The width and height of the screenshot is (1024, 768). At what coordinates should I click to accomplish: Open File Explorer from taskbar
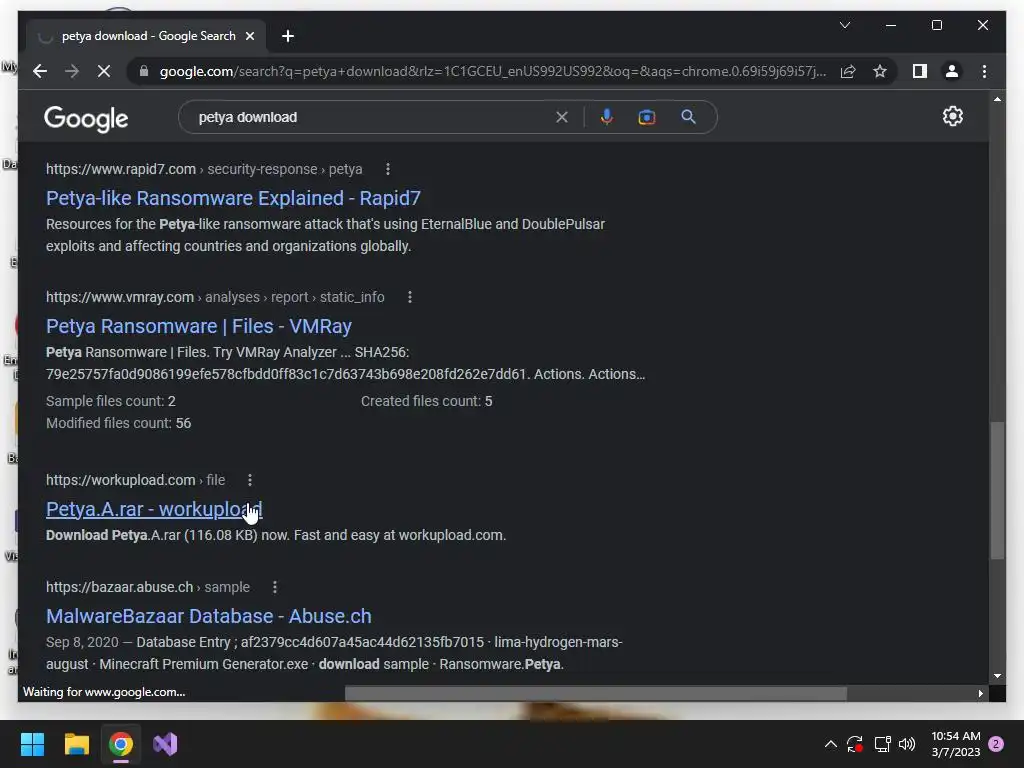pyautogui.click(x=76, y=744)
